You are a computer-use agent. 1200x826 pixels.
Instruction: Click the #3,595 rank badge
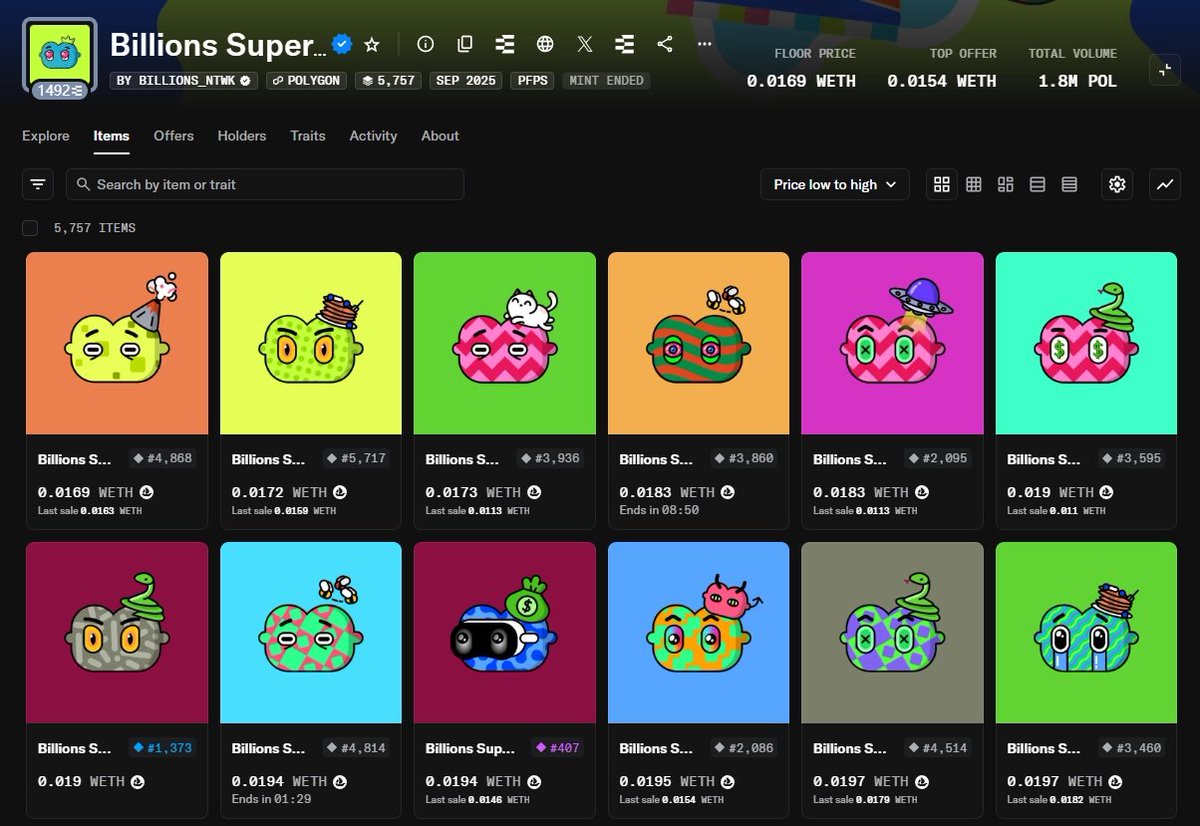click(x=1131, y=459)
